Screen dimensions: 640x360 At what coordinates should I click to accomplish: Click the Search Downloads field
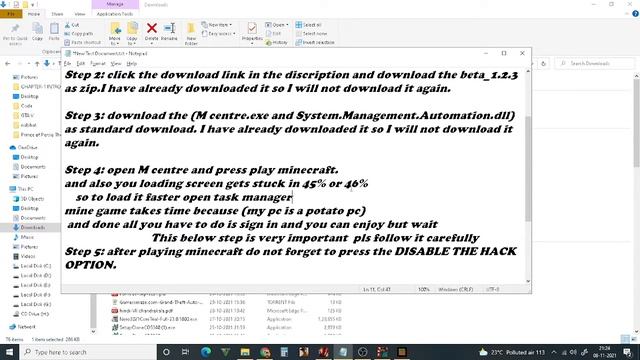pos(595,64)
